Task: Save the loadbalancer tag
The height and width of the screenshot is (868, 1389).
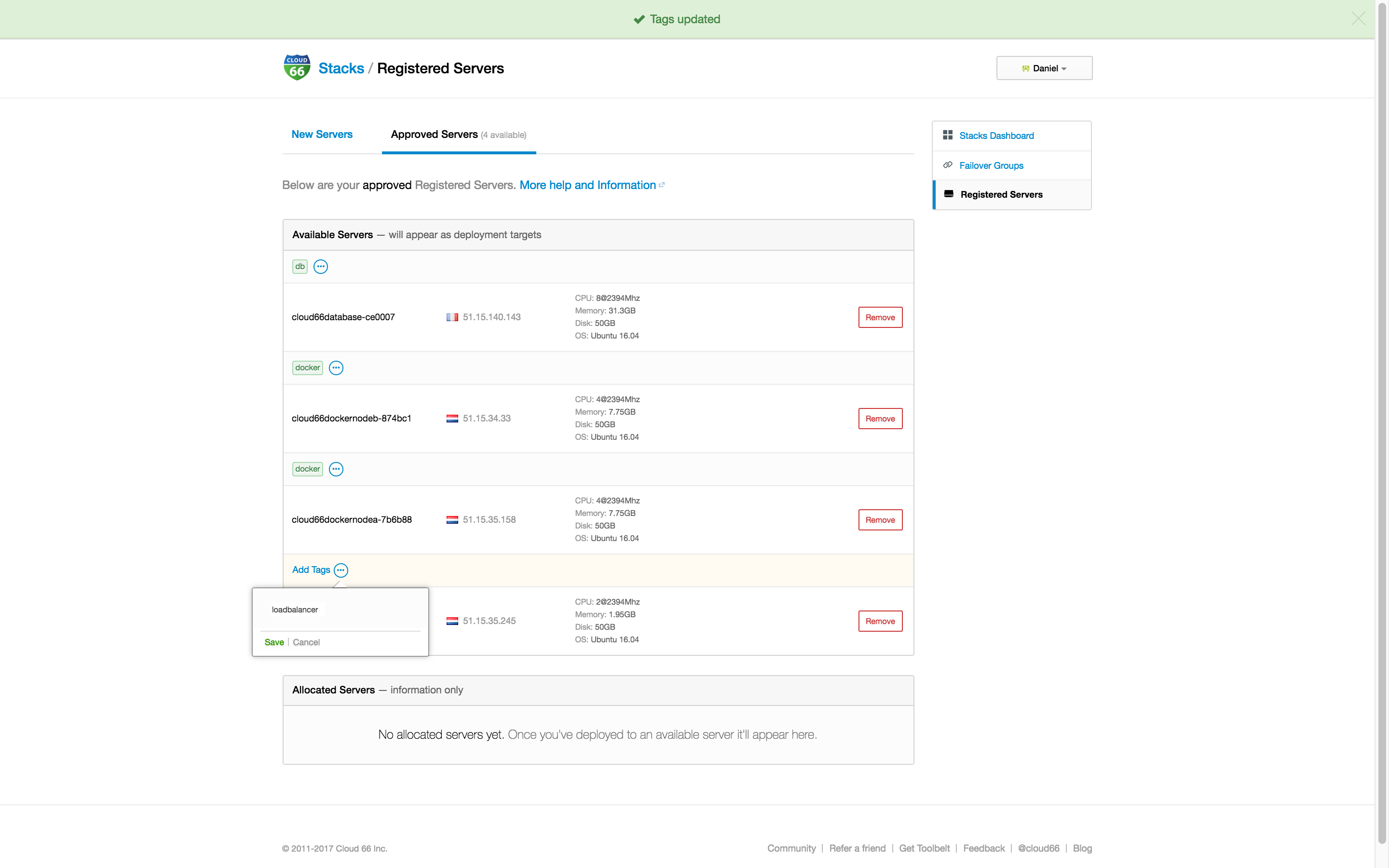Action: [x=274, y=642]
